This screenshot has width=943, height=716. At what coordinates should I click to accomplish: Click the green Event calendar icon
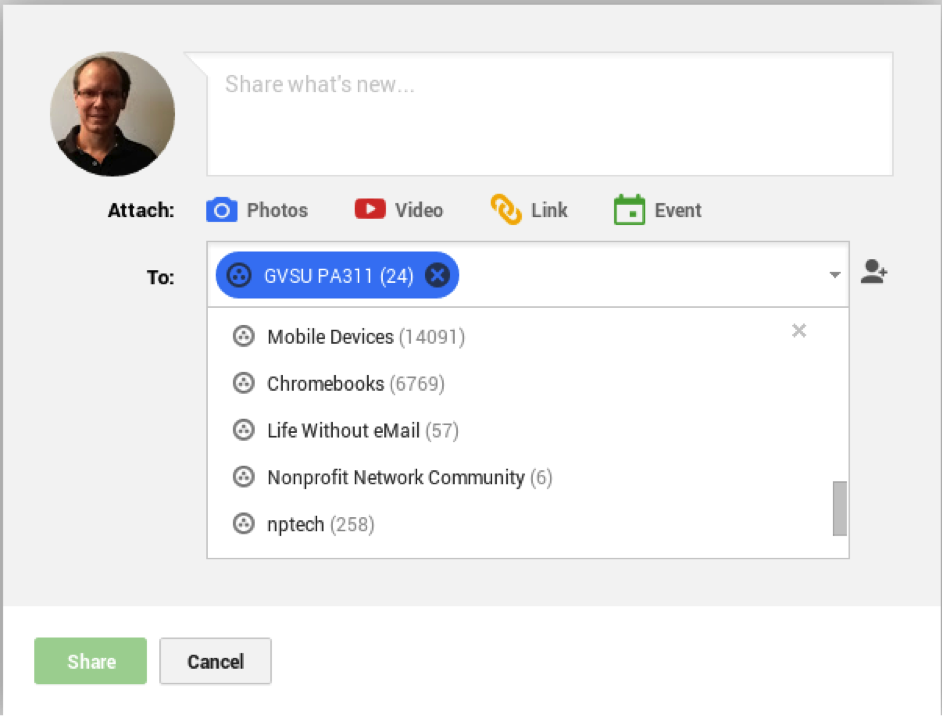pos(629,210)
